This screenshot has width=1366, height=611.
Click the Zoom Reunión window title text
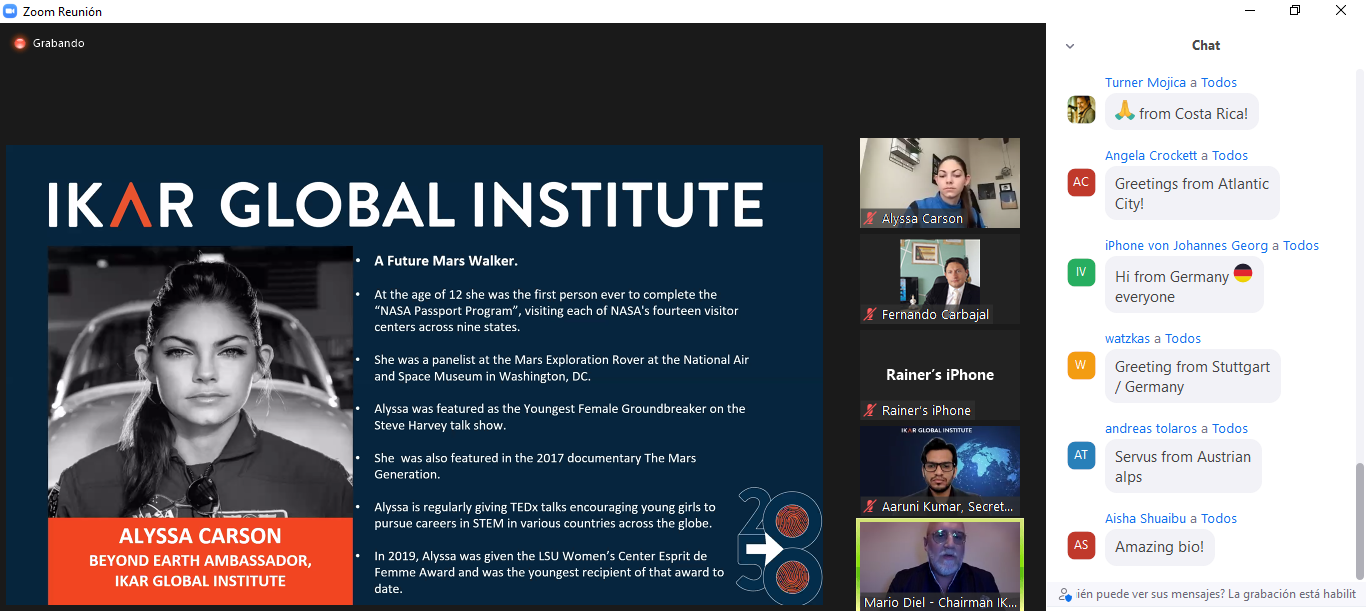pos(62,12)
